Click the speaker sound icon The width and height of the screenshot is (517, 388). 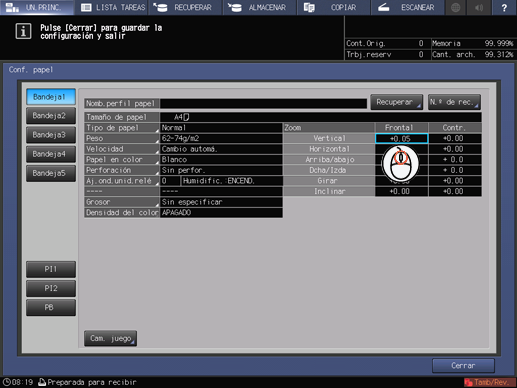[479, 7]
